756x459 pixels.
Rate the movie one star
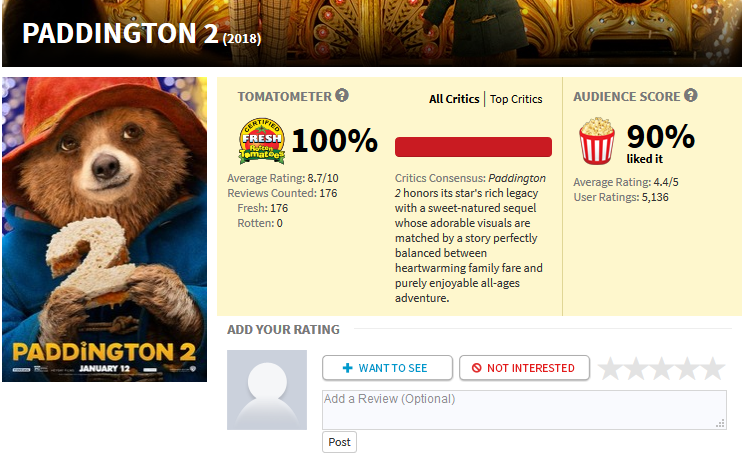(610, 368)
